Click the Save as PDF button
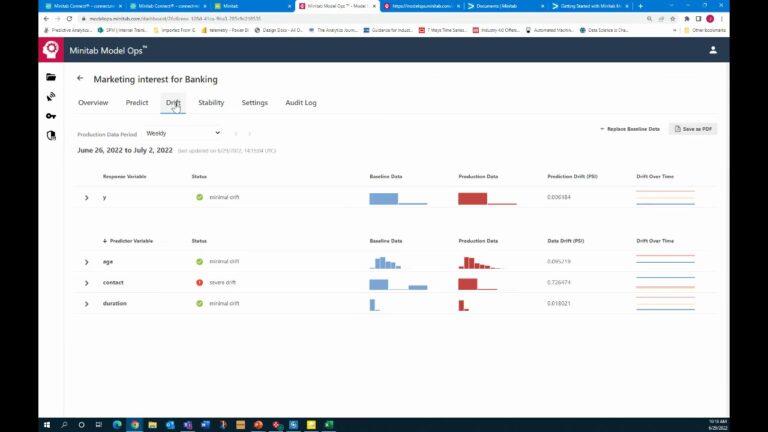768x432 pixels. click(693, 129)
